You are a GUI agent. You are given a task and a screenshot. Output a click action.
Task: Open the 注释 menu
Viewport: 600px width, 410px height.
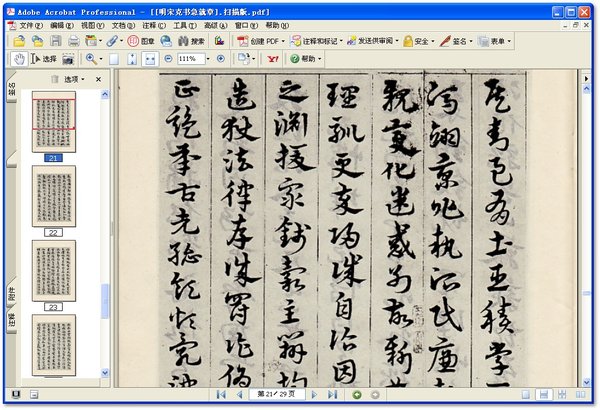[x=154, y=25]
